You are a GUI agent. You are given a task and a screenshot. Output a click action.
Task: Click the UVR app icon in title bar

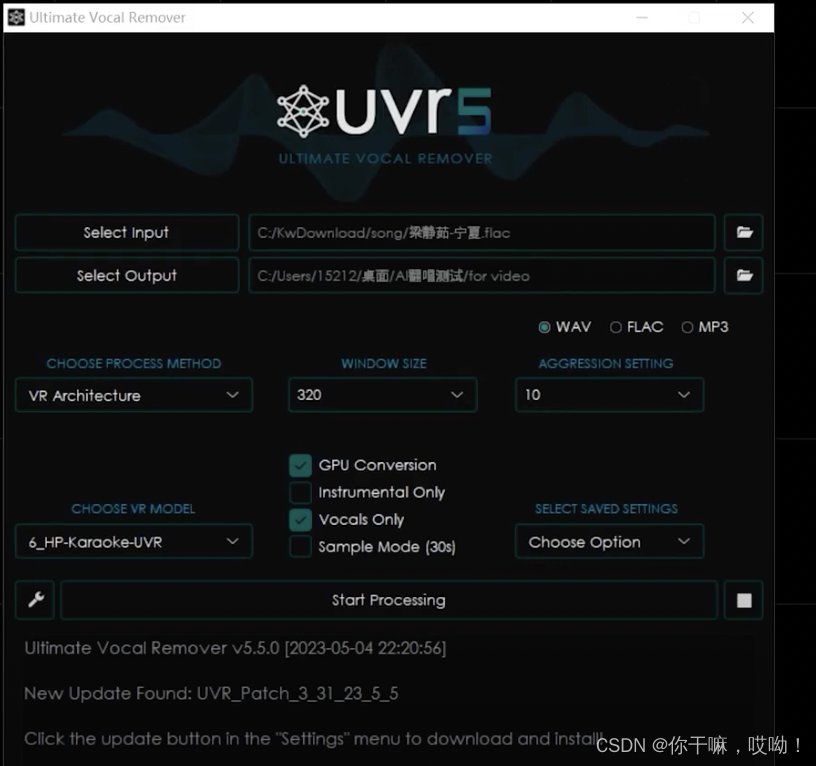16,17
